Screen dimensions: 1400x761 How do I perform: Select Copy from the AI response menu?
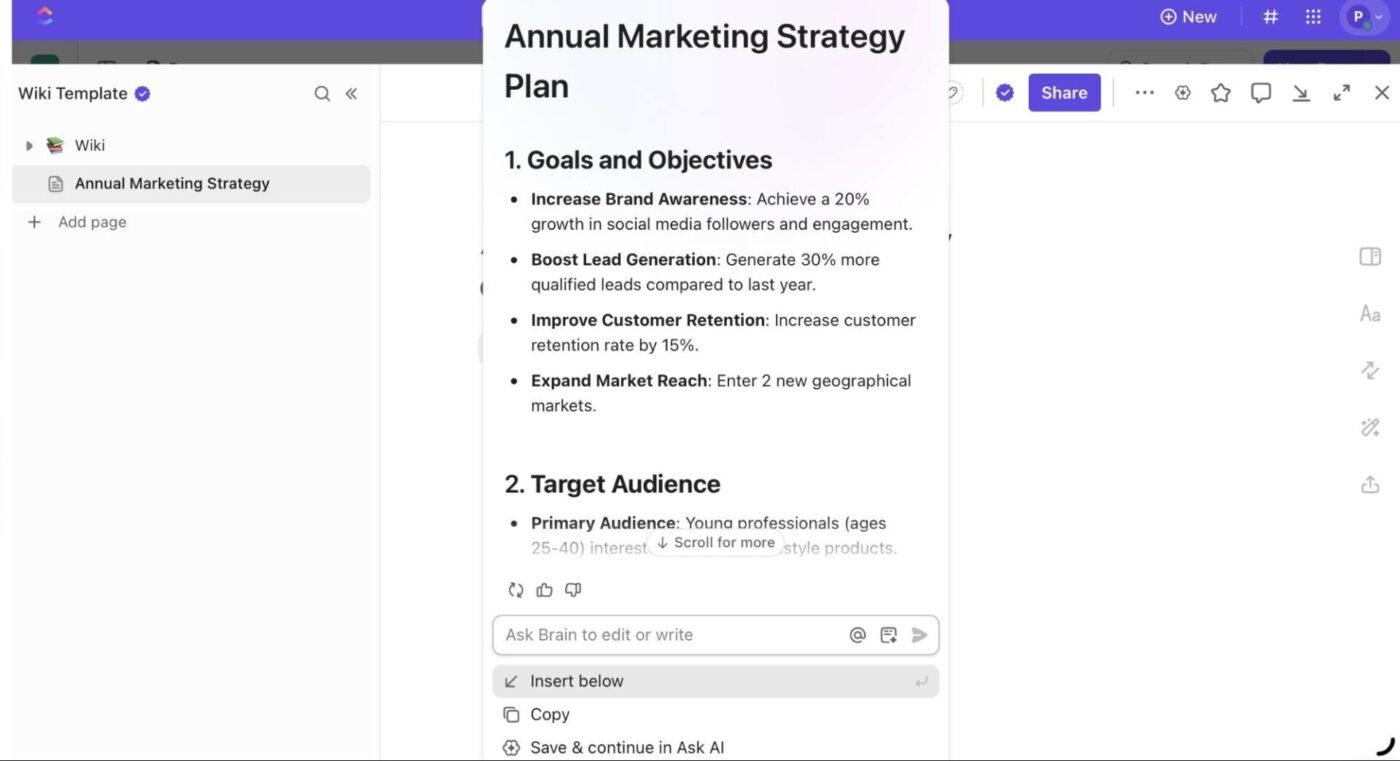pos(549,714)
